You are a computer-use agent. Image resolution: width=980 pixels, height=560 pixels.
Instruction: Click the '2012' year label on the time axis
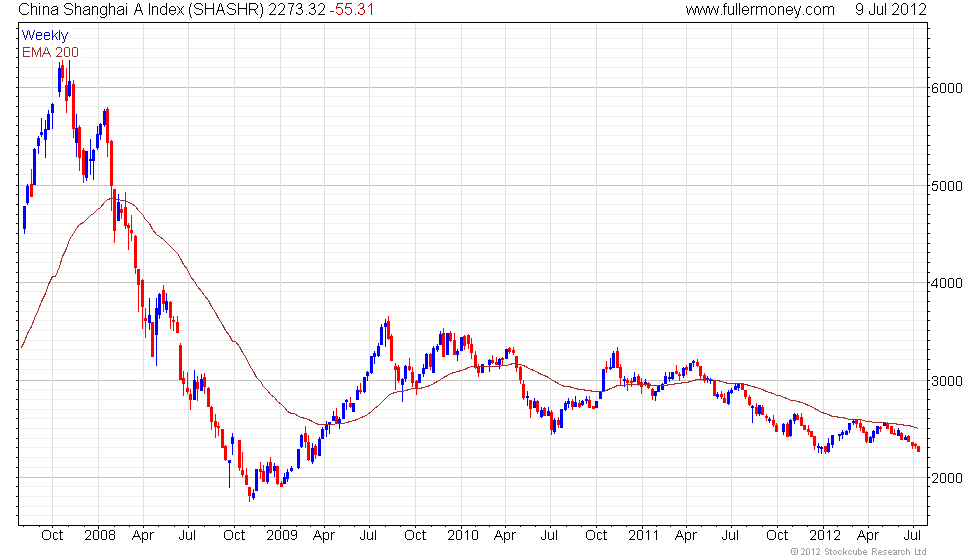[825, 536]
